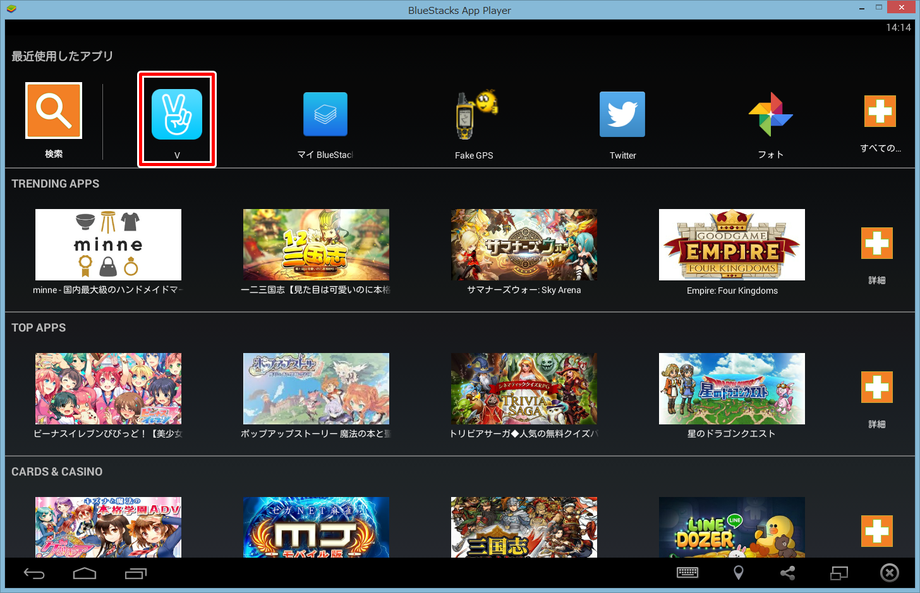Image resolution: width=920 pixels, height=593 pixels.
Task: Toggle the keyboard icon in bottom bar
Action: click(687, 573)
